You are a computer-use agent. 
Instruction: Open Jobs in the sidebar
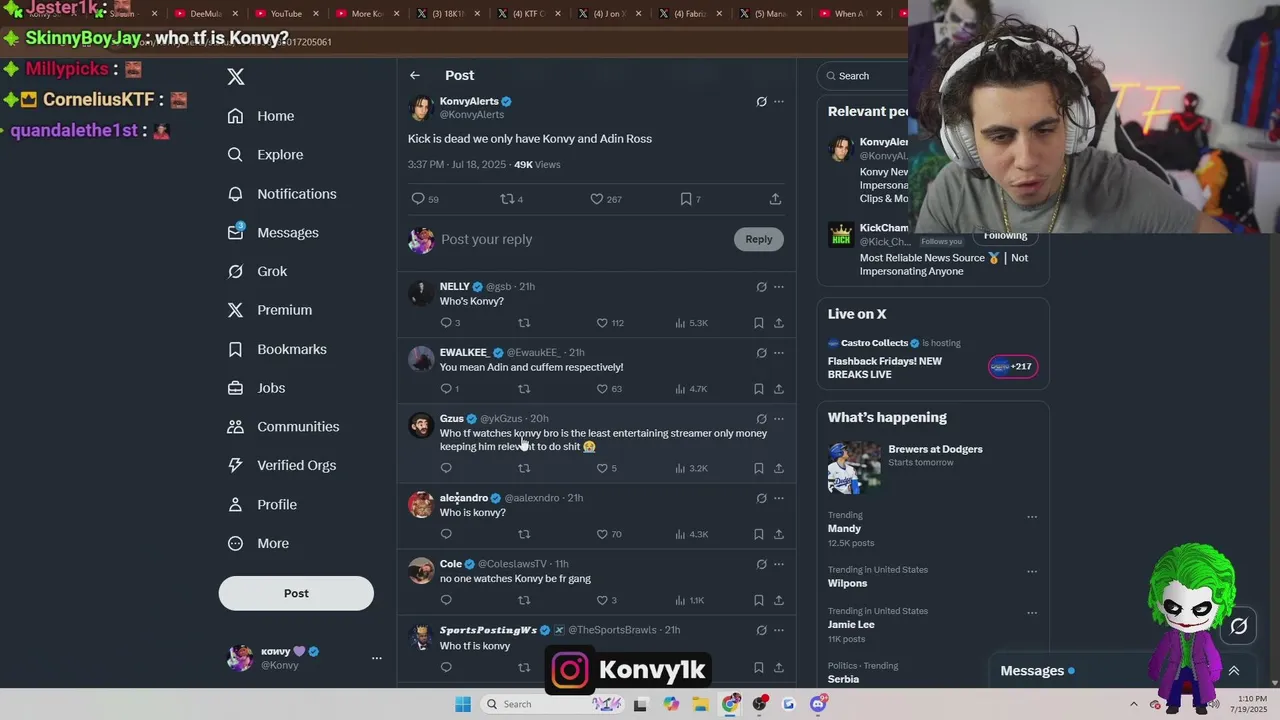(x=256, y=388)
